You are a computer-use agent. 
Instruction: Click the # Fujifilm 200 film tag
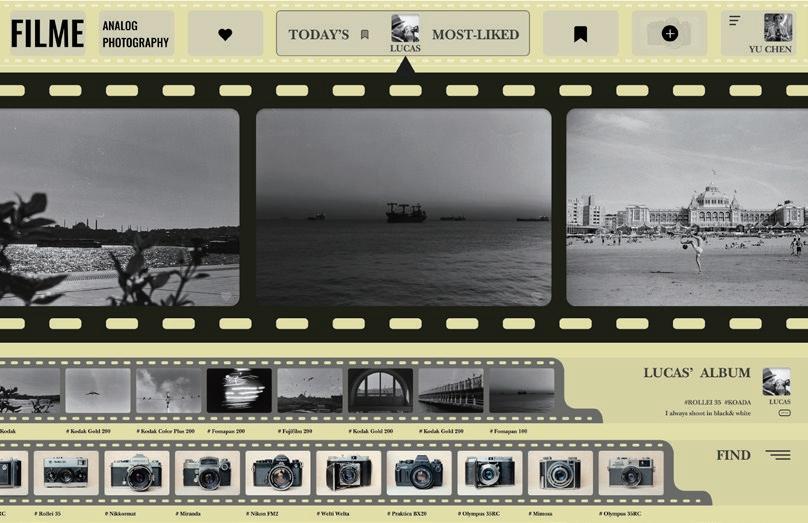point(295,431)
